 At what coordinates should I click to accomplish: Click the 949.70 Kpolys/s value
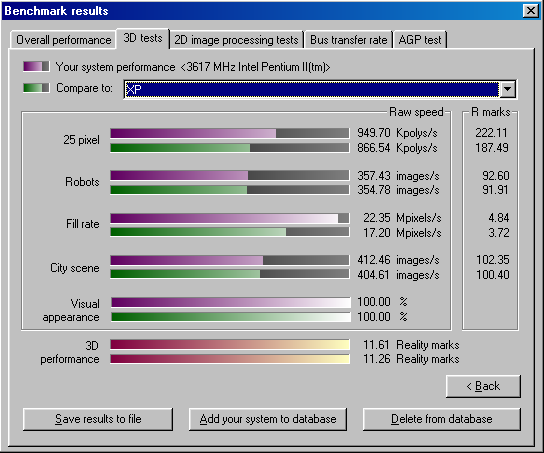398,133
